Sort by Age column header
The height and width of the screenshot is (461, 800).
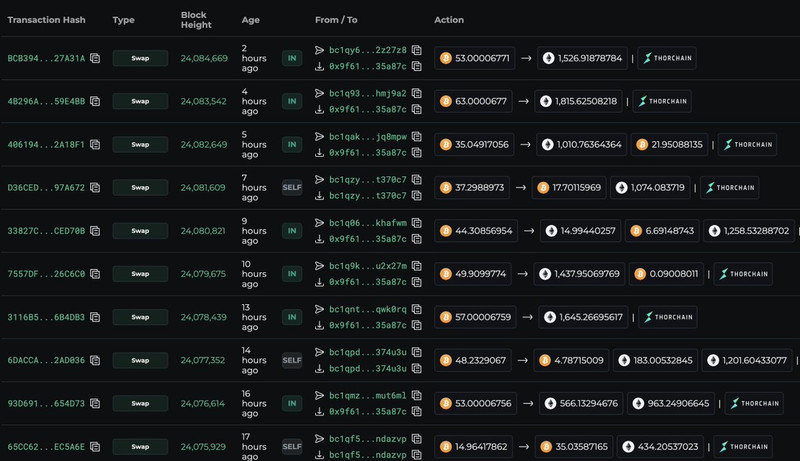pyautogui.click(x=250, y=20)
